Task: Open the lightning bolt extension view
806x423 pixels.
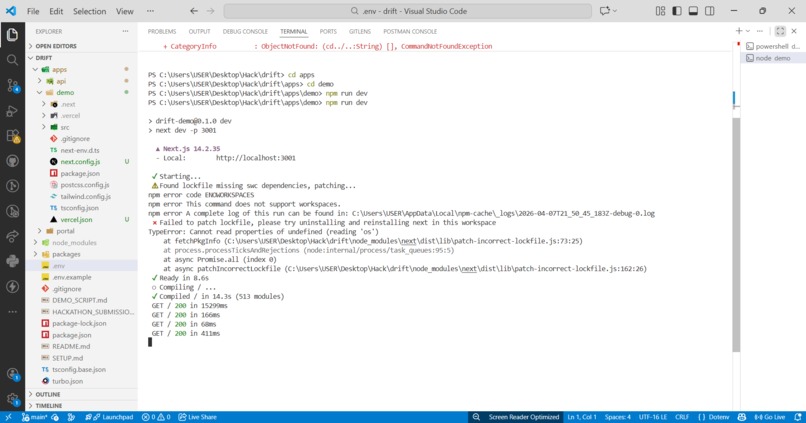Action: [x=12, y=286]
